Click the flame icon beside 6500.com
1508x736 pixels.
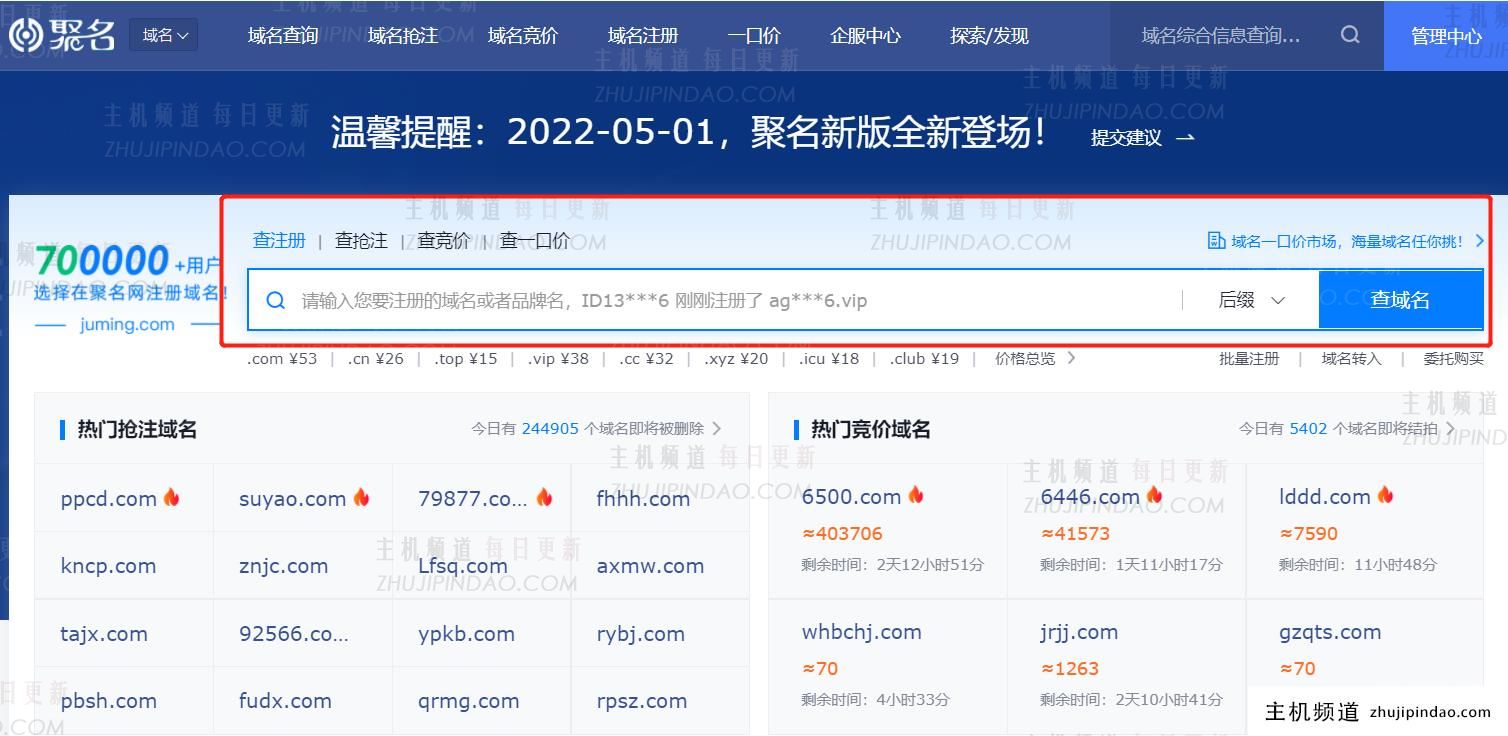pos(915,495)
